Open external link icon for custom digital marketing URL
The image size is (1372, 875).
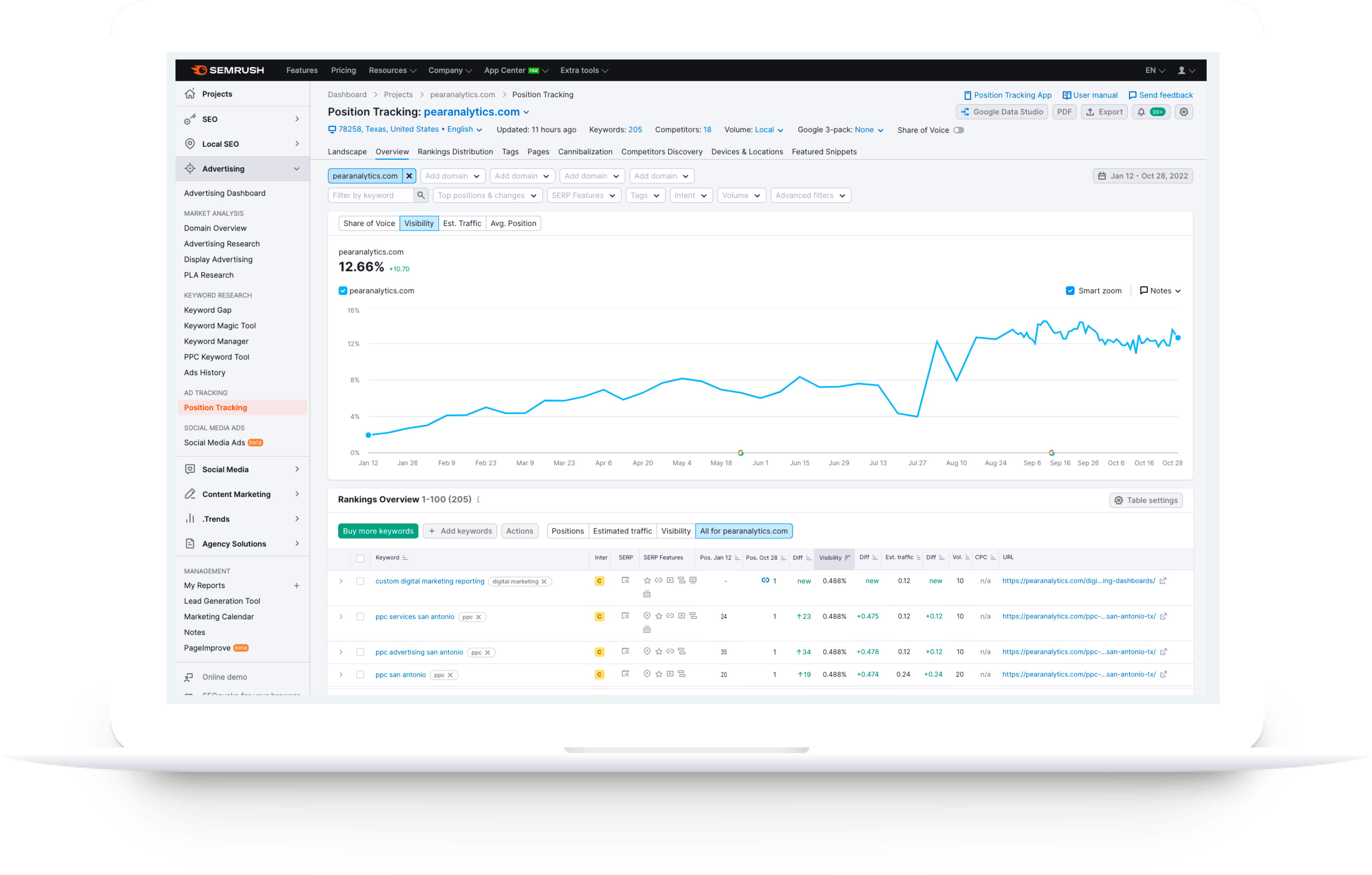1163,581
